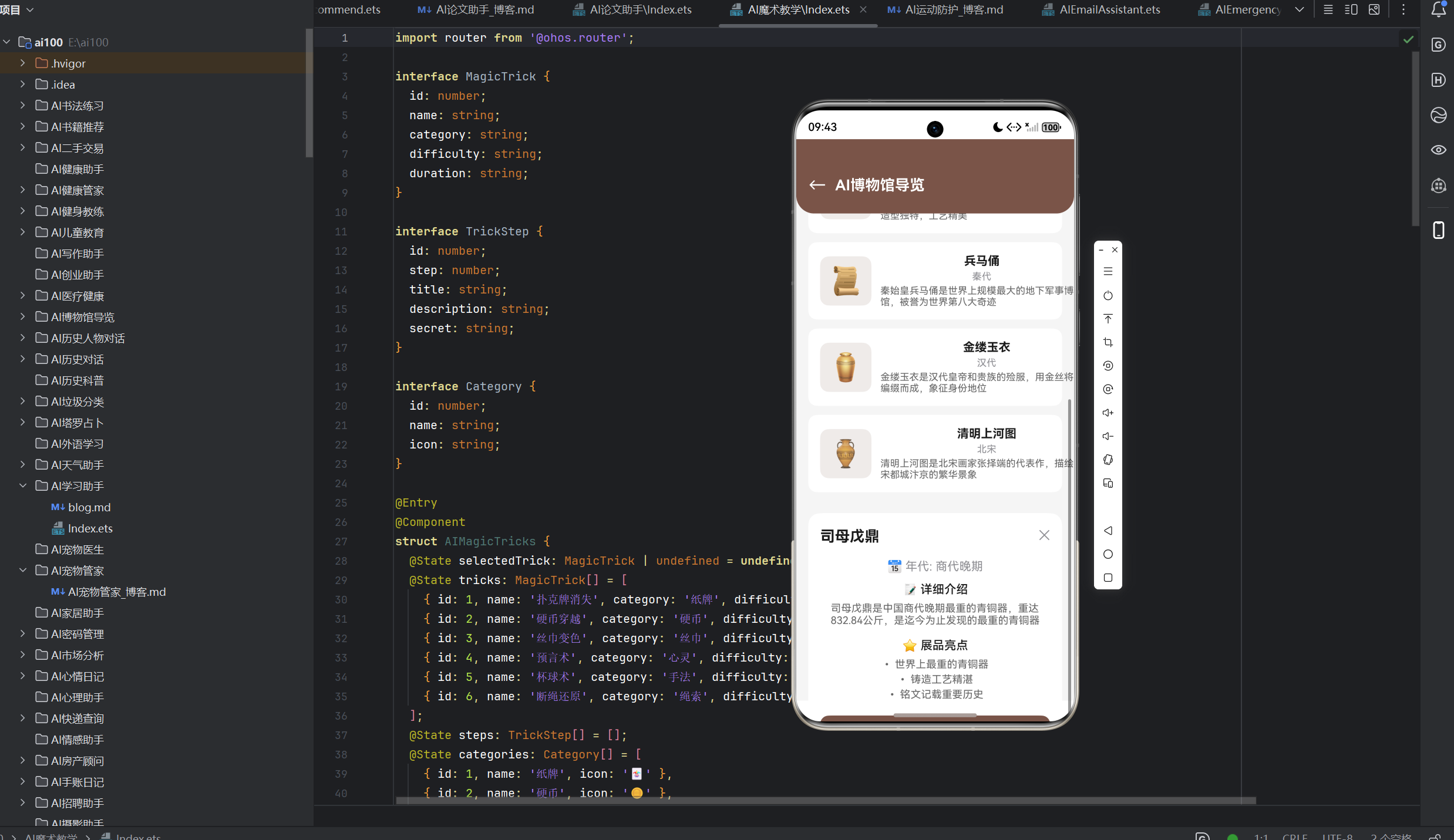The width and height of the screenshot is (1454, 840).
Task: Rotate the emulator screen counterclockwise
Action: tap(1108, 366)
